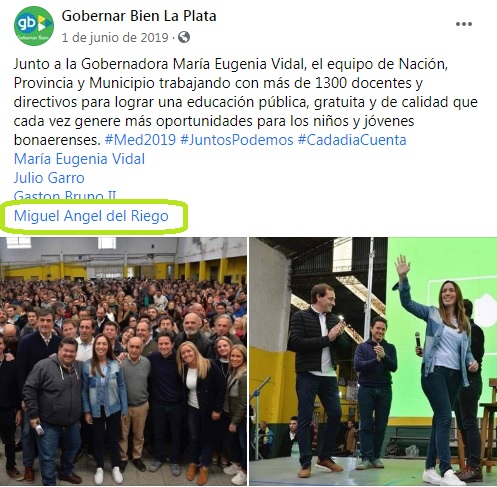The image size is (497, 487).
Task: Visit the blue María Eugenia Vidal tagged profile
Action: coord(79,159)
